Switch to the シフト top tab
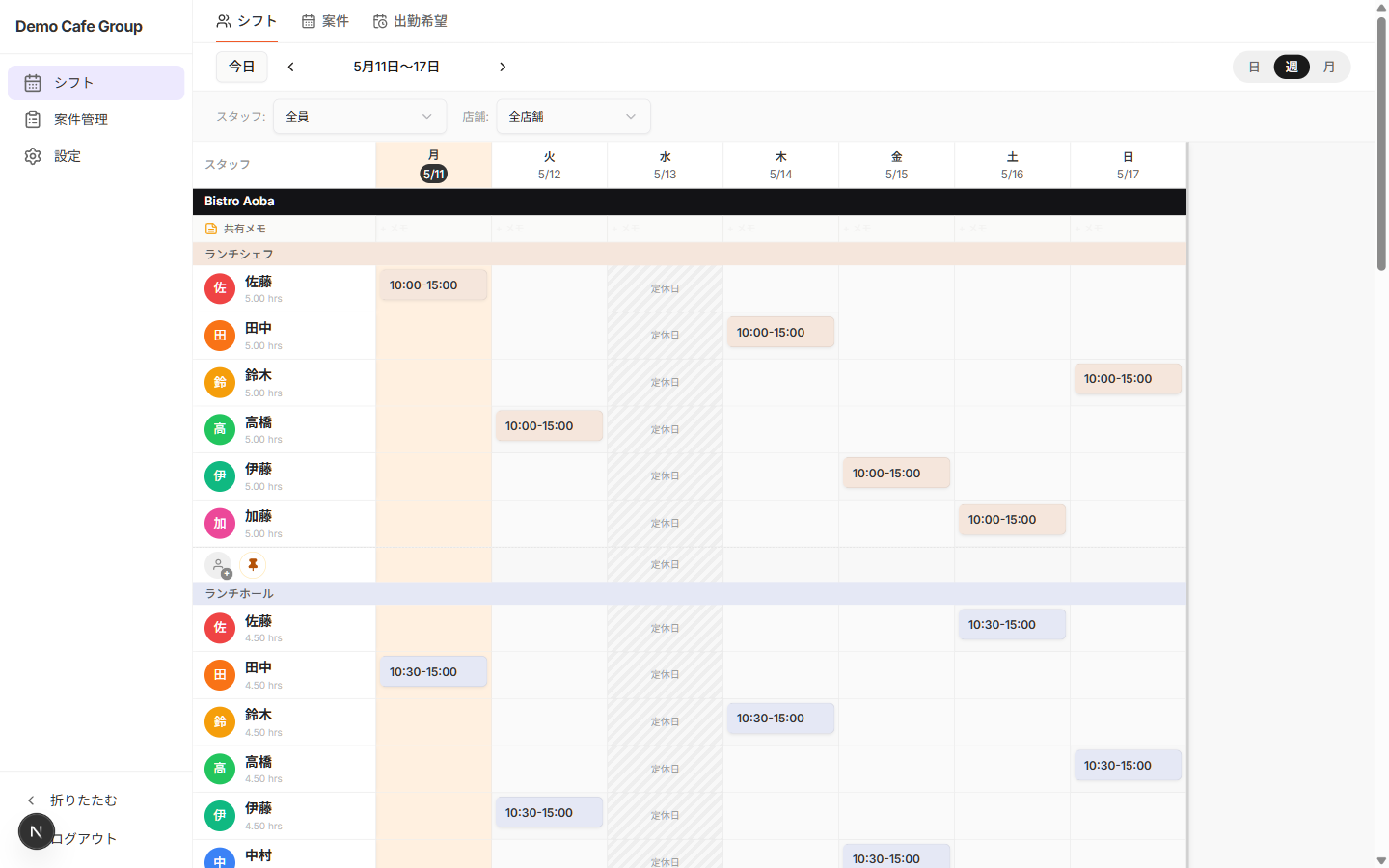 247,21
